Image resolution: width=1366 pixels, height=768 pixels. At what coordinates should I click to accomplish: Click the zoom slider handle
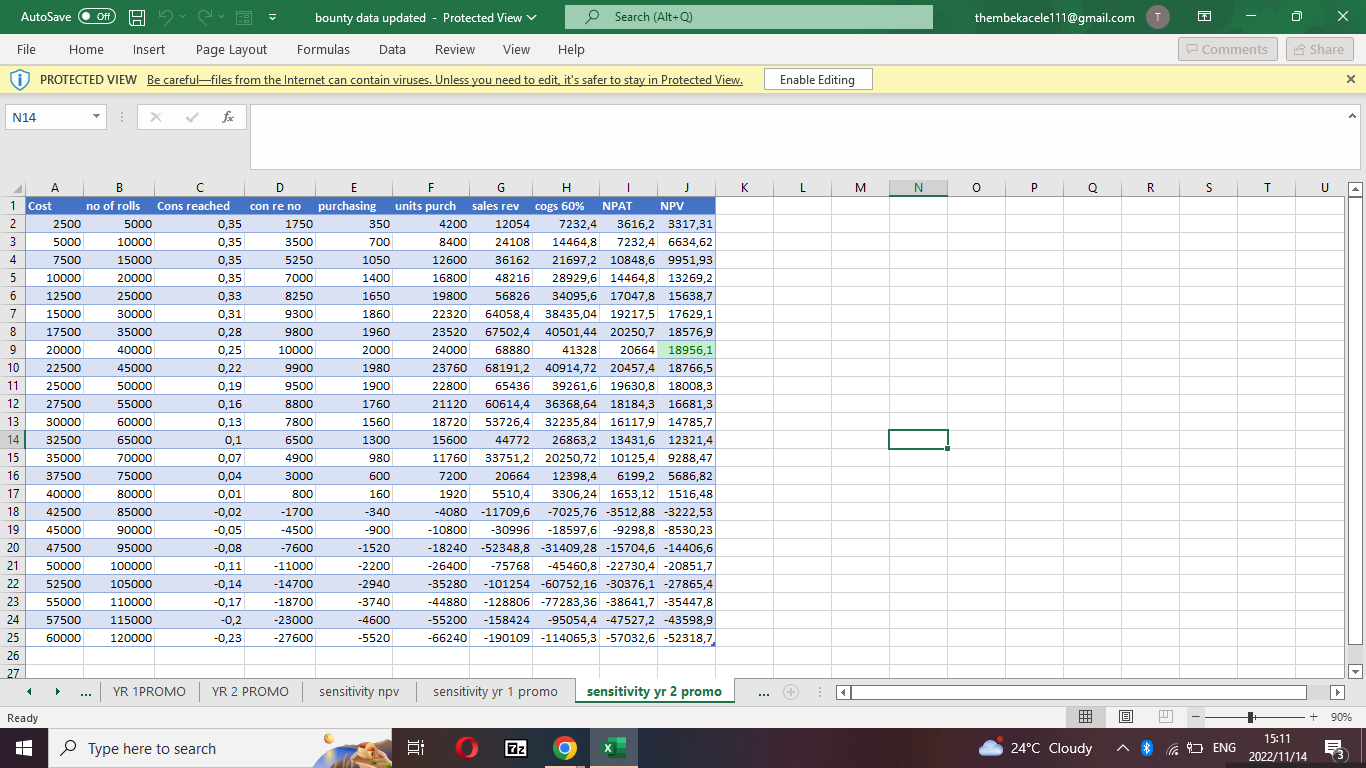(1250, 718)
